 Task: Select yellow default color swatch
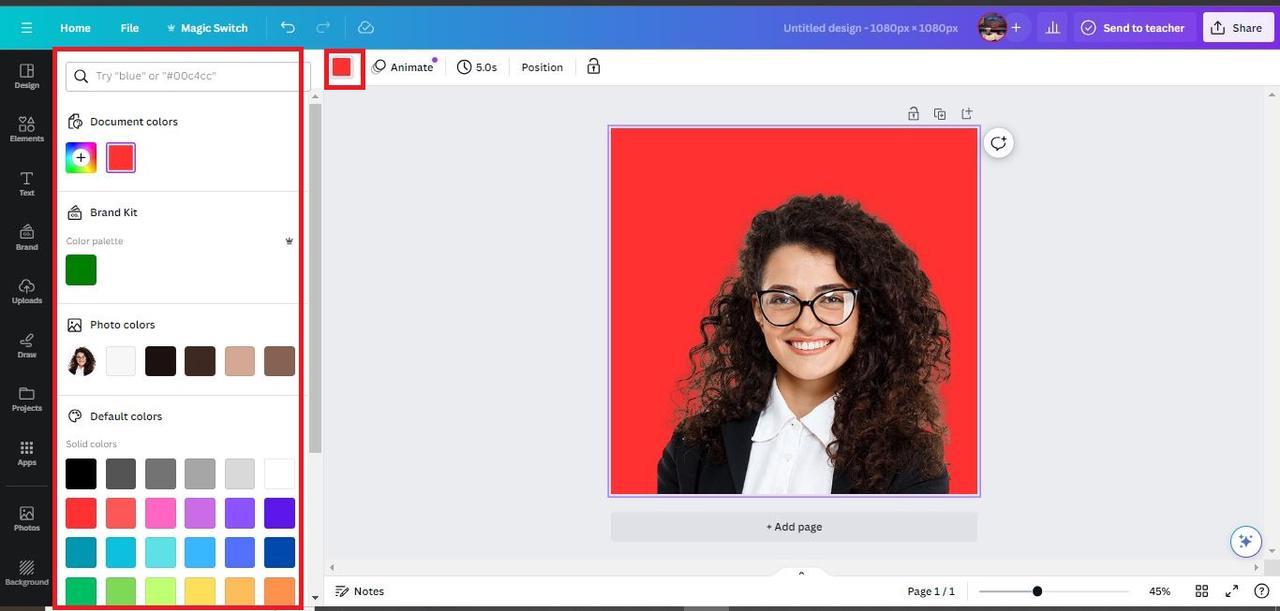coord(200,592)
